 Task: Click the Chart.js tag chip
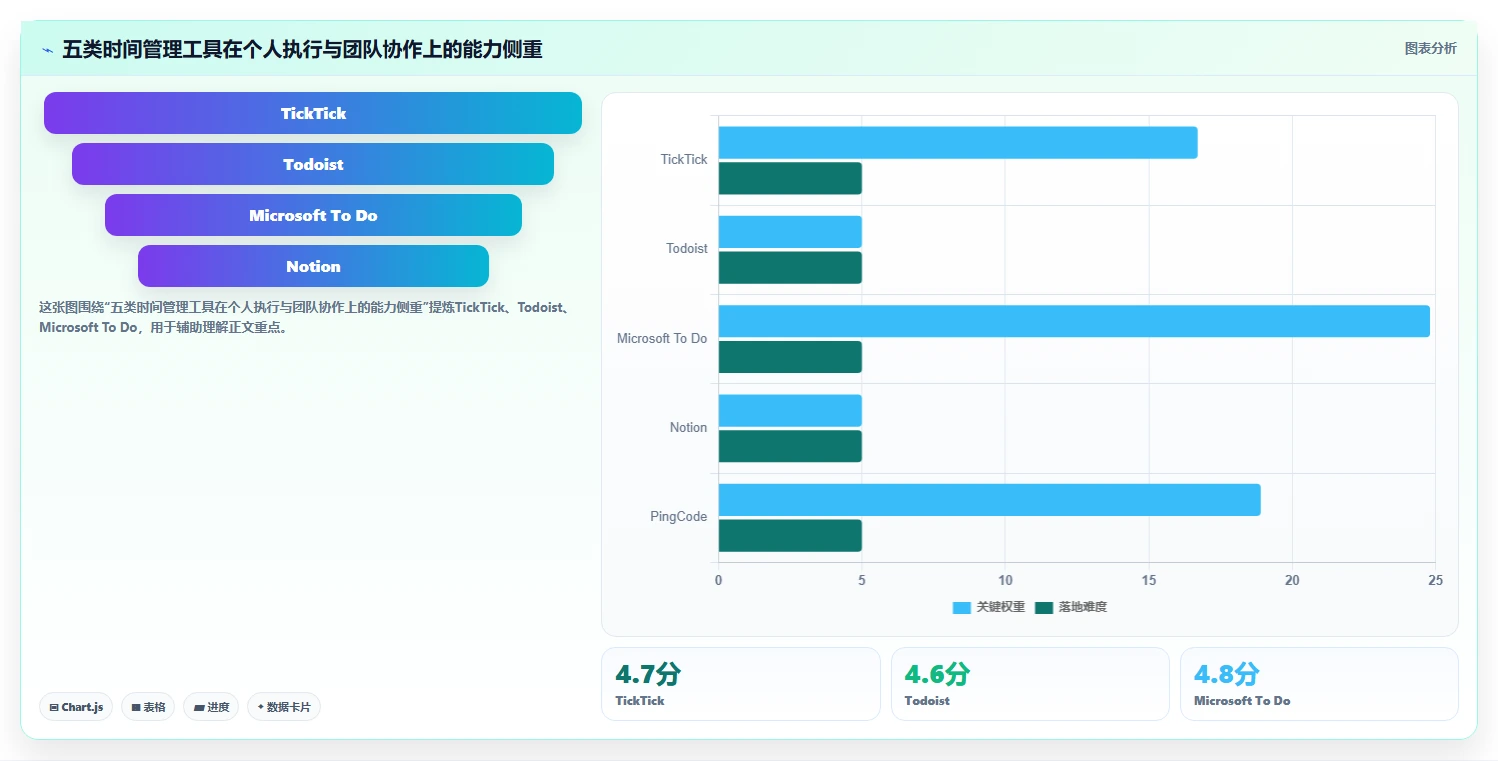tap(76, 707)
